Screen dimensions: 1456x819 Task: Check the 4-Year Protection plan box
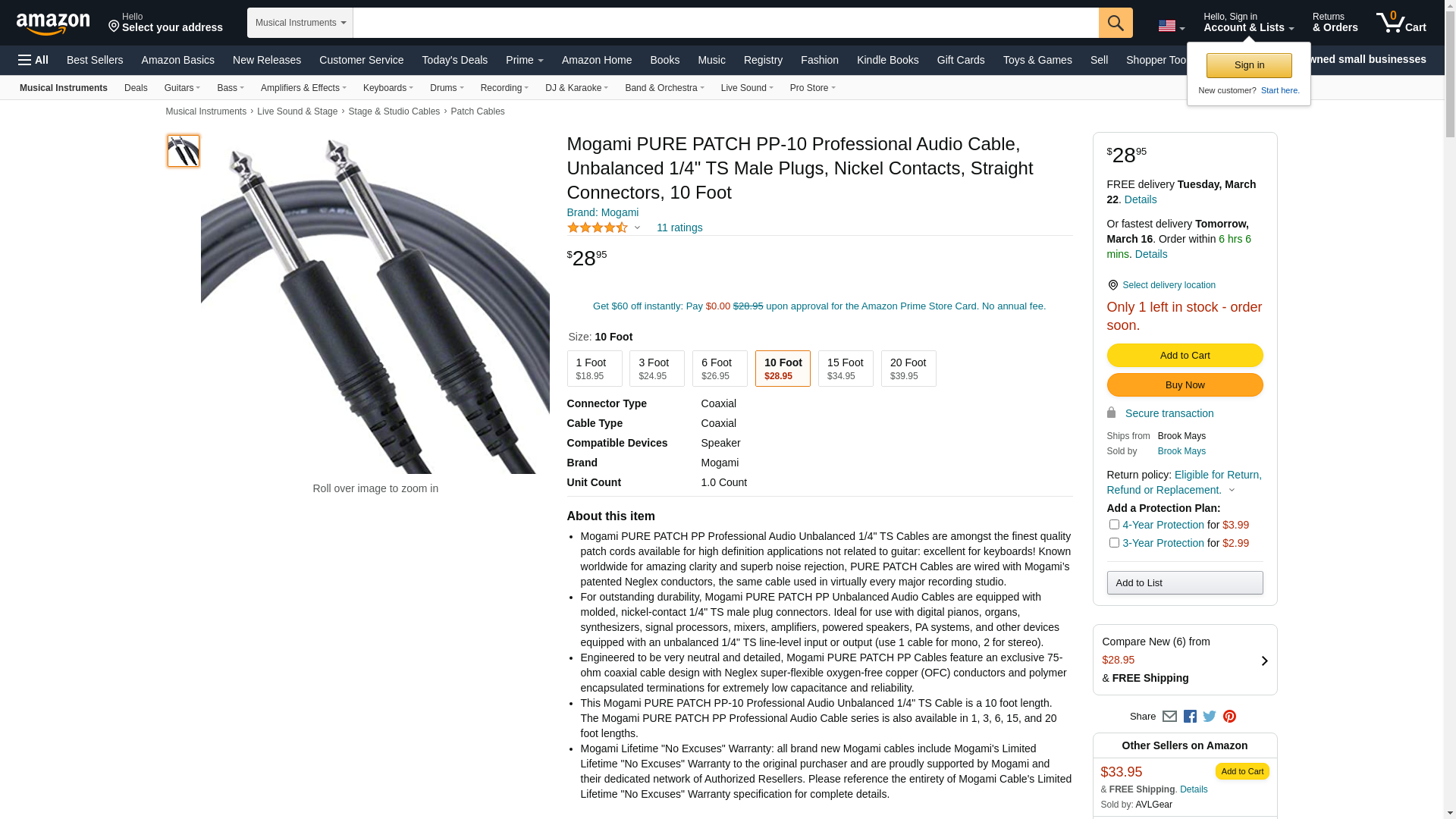click(x=1114, y=524)
